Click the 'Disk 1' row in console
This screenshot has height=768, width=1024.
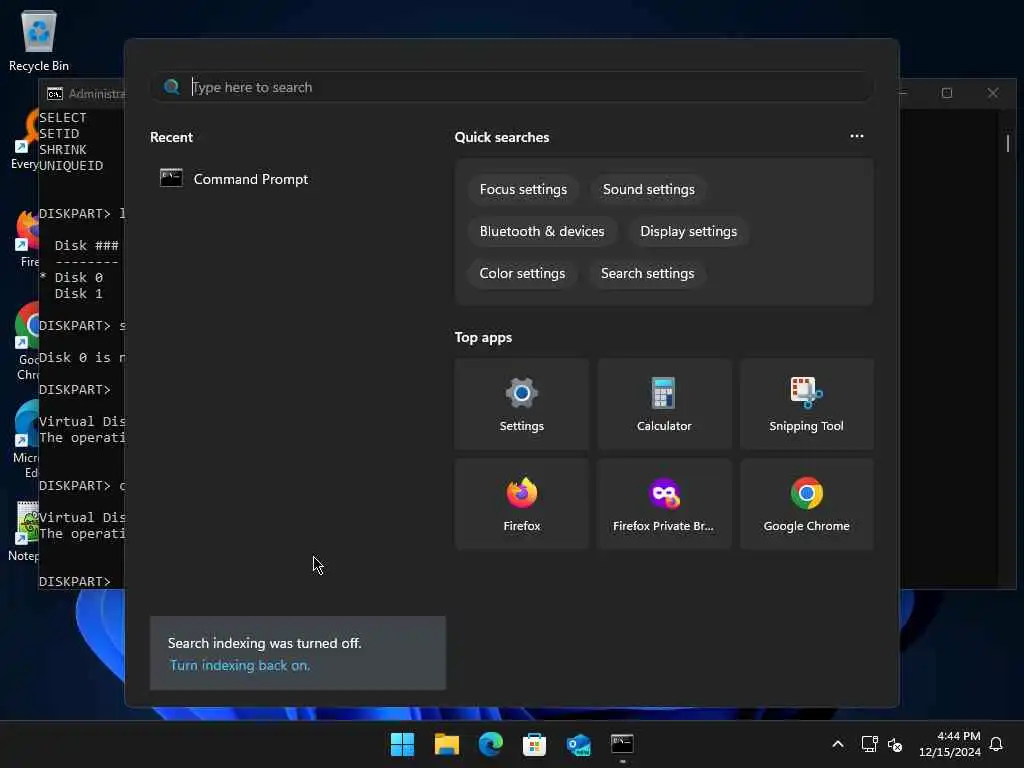click(x=78, y=293)
